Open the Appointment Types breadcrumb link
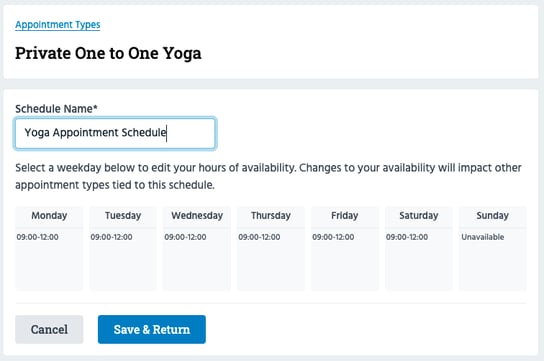 [58, 25]
